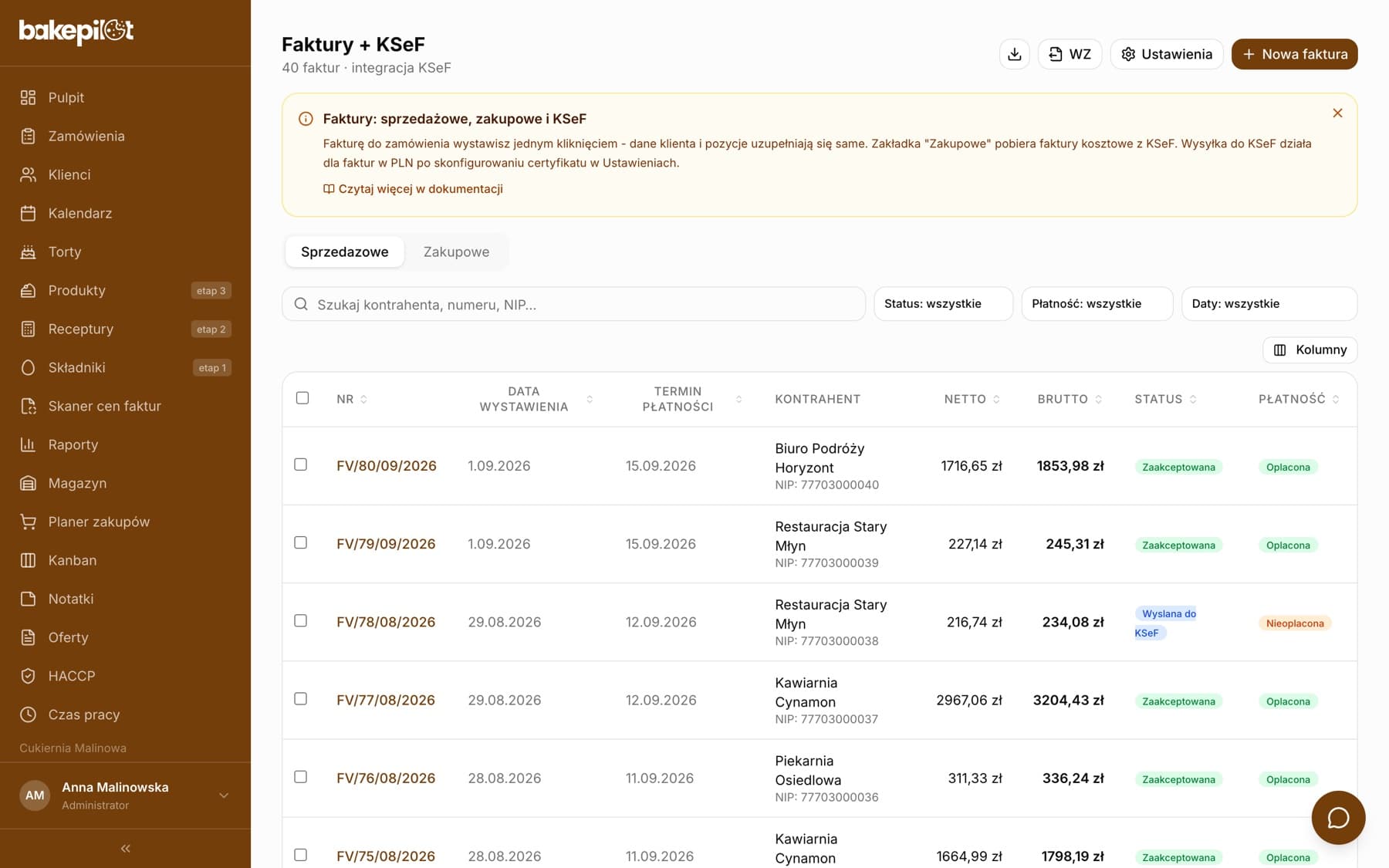Sort table by NR column
Screen dimensions: 1389x868
[x=352, y=399]
